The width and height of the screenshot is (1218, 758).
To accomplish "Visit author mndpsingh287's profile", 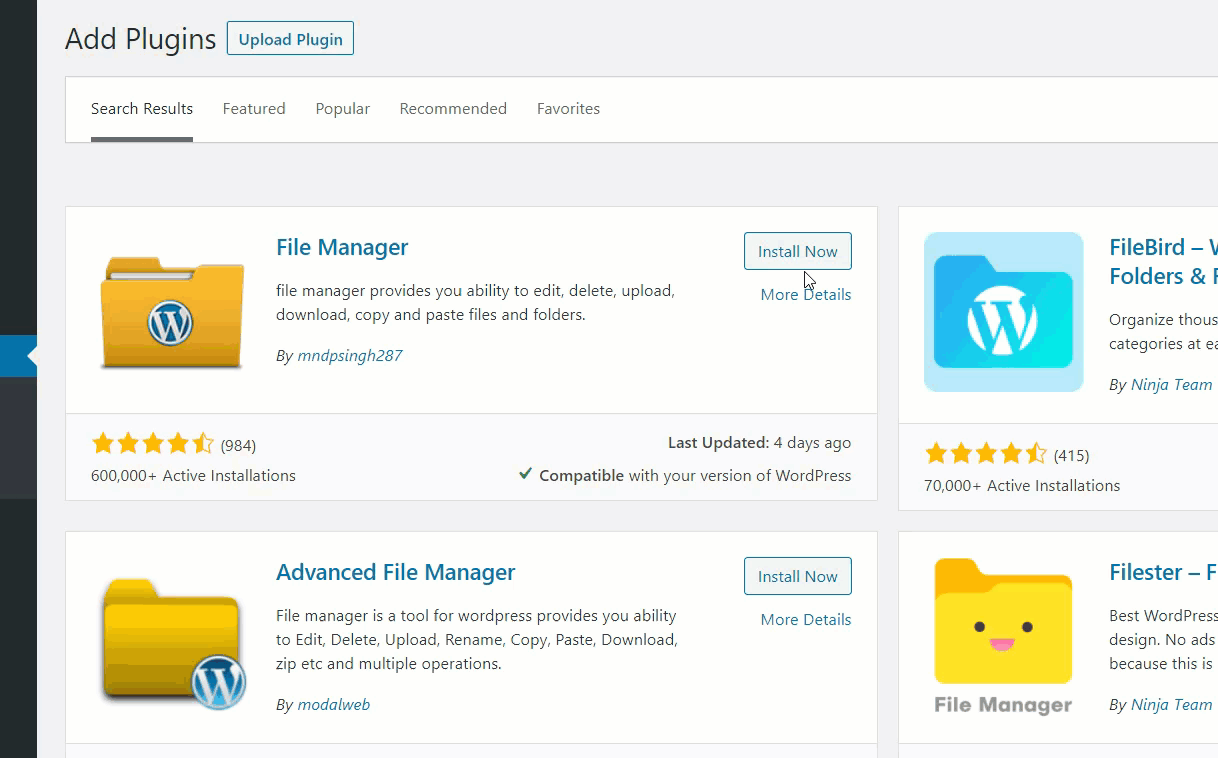I will 350,355.
